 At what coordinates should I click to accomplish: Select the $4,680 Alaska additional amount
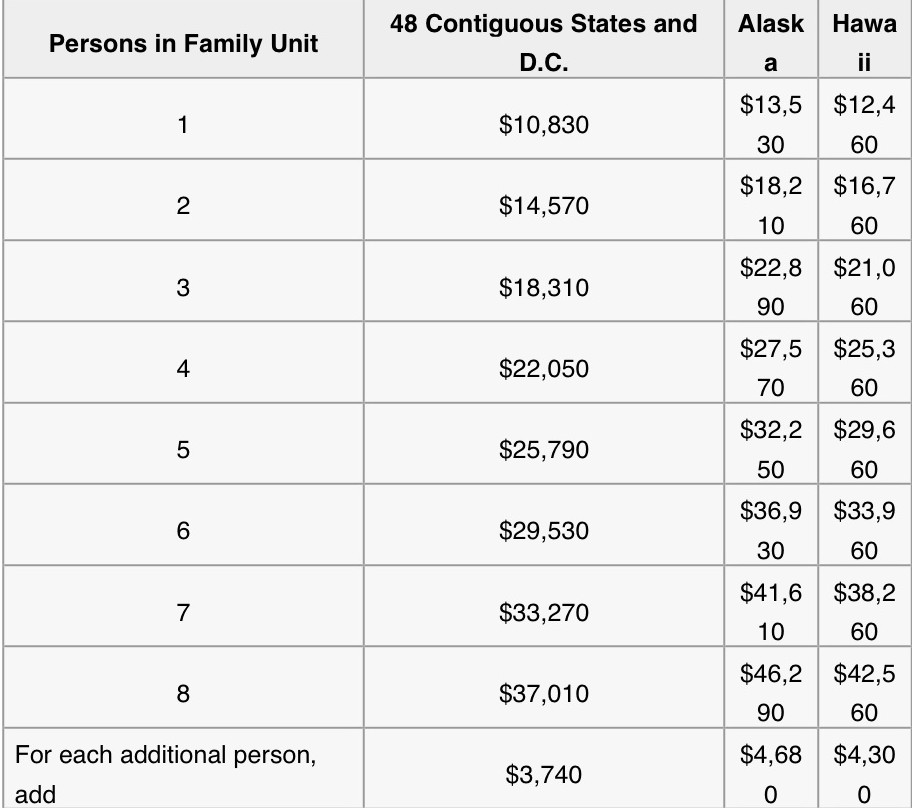click(770, 774)
